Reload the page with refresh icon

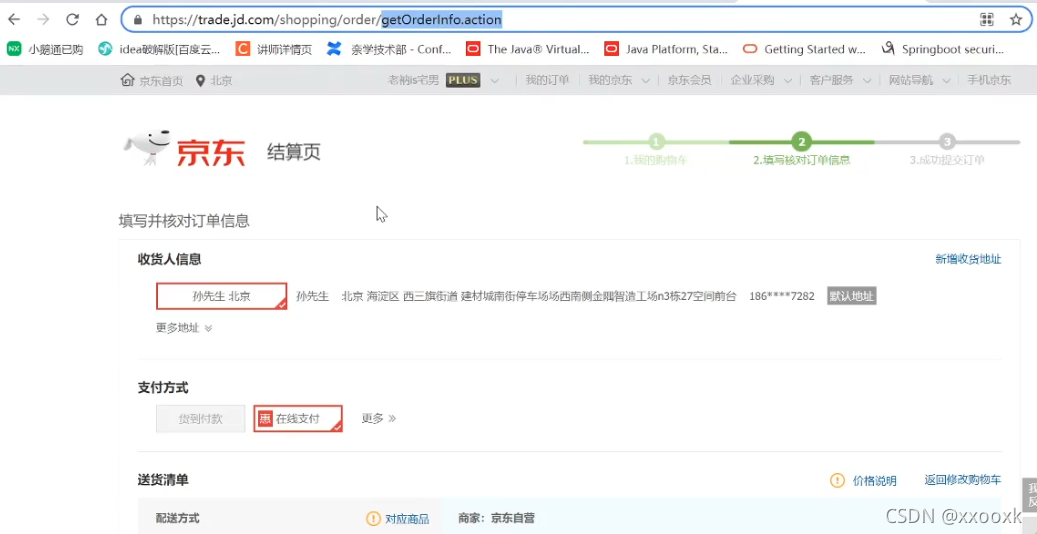click(72, 19)
